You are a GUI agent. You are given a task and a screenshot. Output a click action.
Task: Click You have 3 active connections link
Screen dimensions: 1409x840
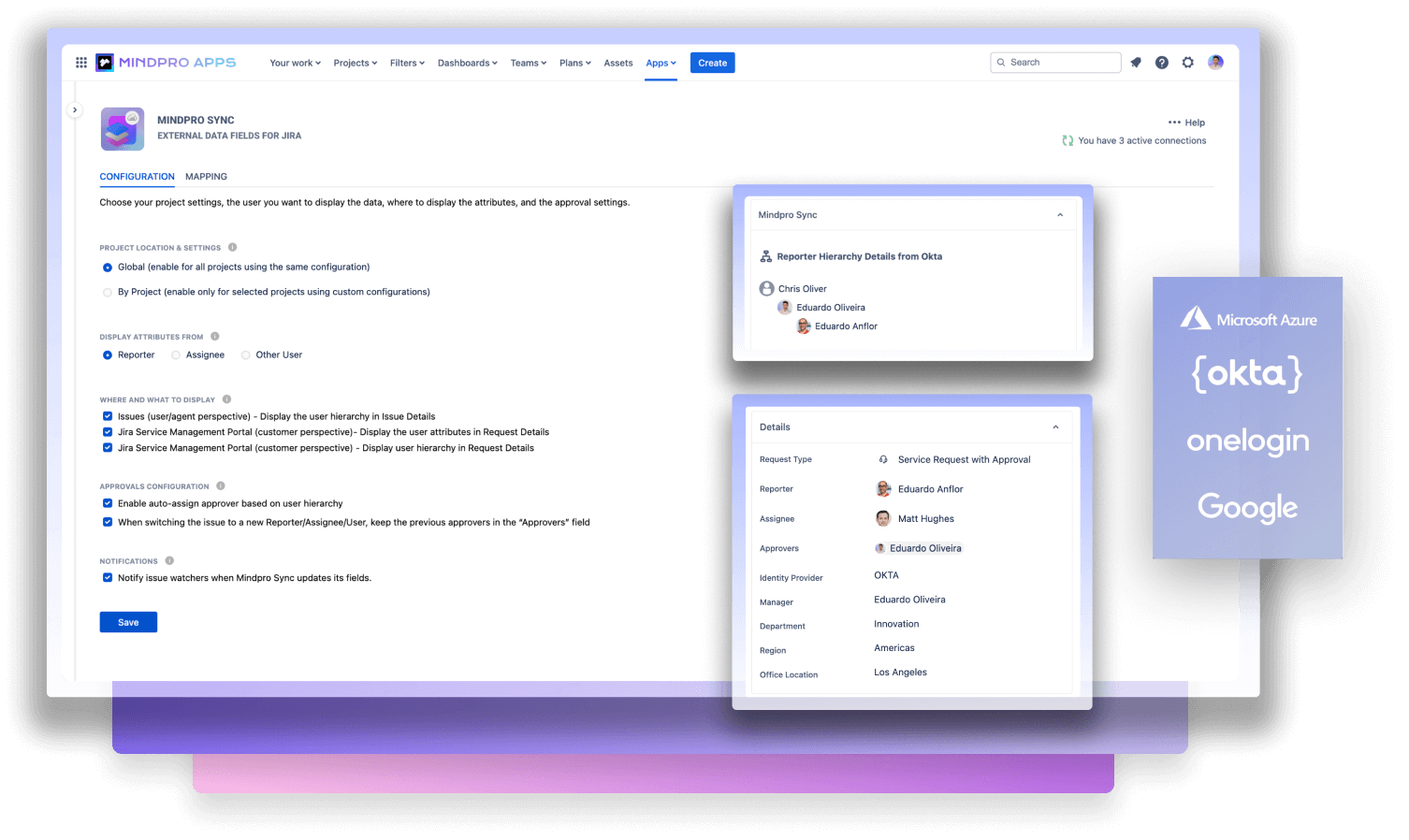1142,141
